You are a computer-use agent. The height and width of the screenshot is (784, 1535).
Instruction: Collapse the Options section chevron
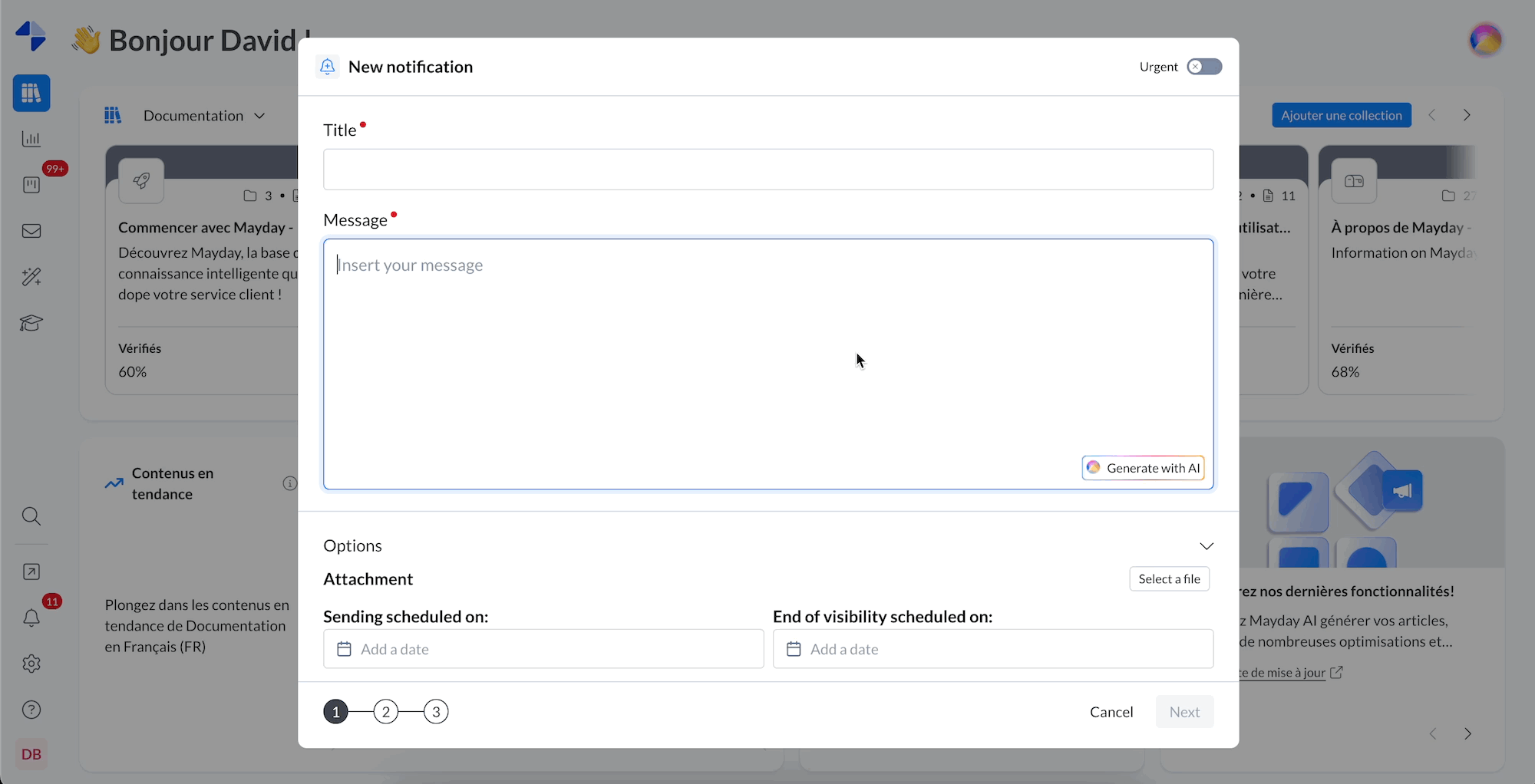(1207, 546)
